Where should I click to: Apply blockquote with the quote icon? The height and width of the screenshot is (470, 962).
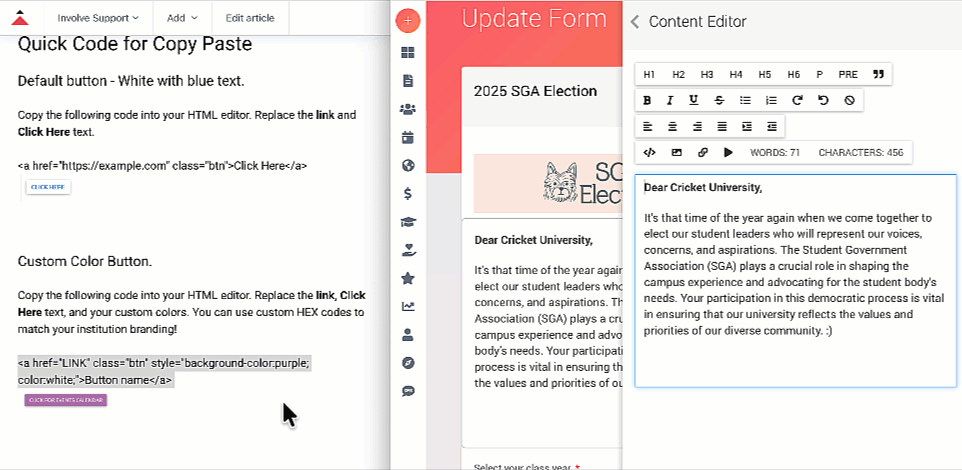[x=878, y=74]
